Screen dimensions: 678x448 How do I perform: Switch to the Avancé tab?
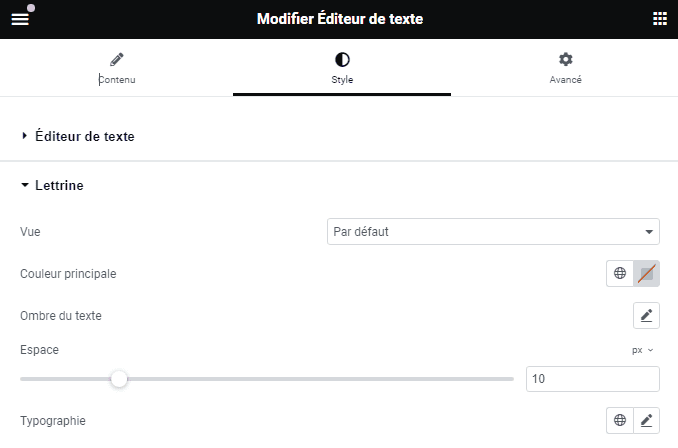(x=565, y=79)
